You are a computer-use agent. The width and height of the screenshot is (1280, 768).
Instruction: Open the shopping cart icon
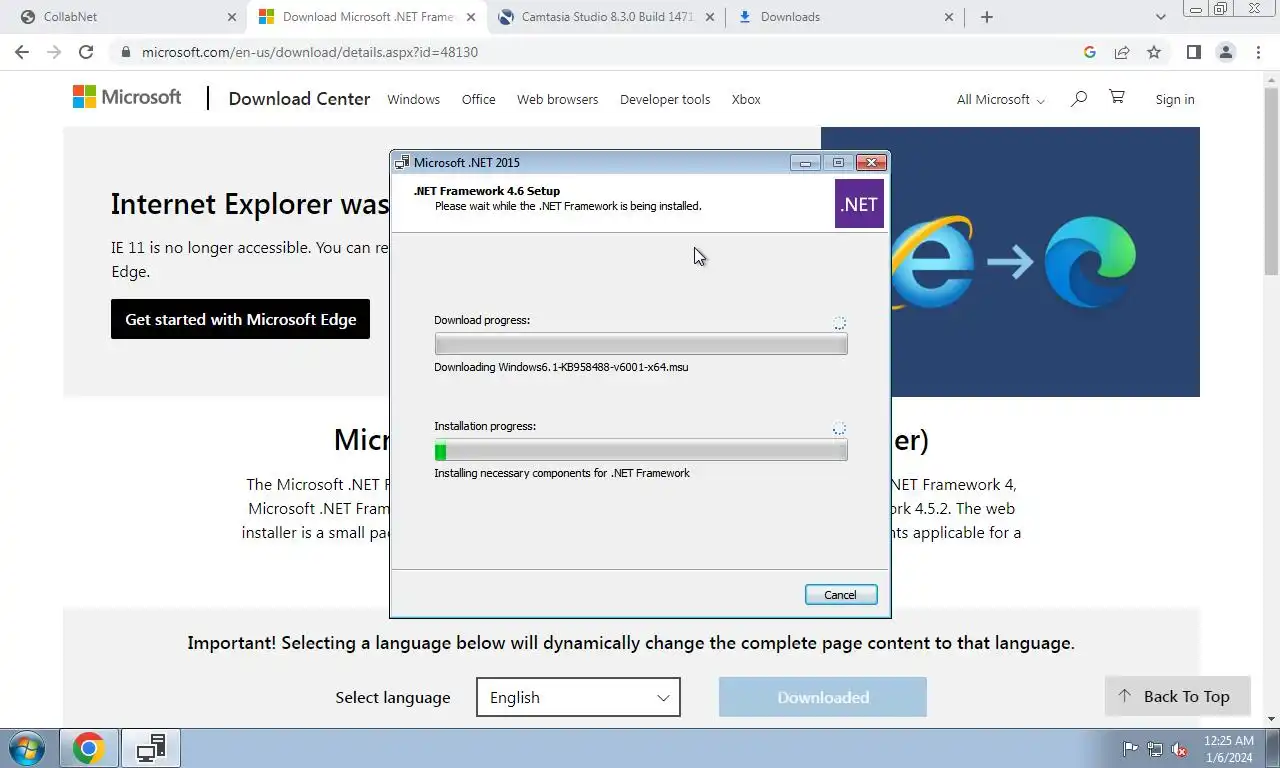coord(1117,97)
